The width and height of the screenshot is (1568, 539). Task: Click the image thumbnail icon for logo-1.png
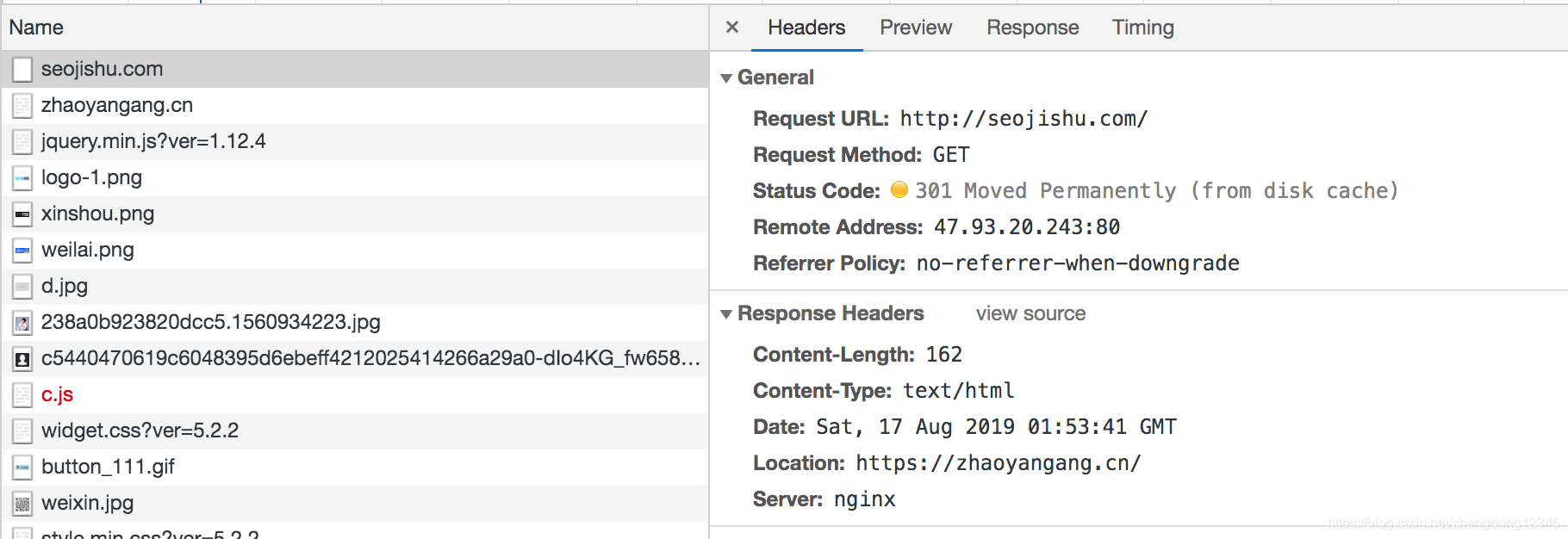[22, 178]
